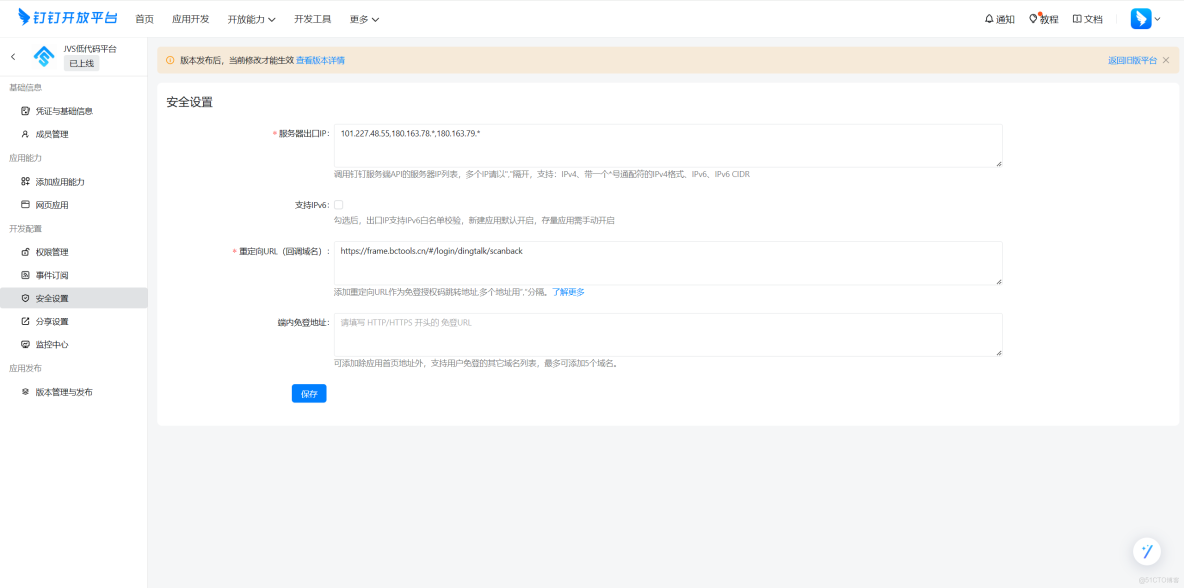Click the 端内免登地址 input field

[668, 334]
